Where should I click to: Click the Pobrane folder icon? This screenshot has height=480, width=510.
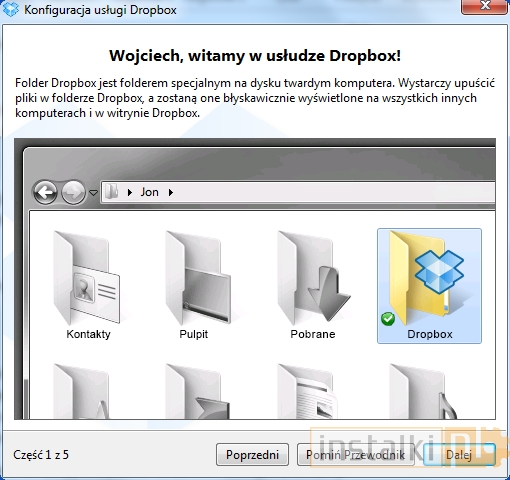pos(313,277)
